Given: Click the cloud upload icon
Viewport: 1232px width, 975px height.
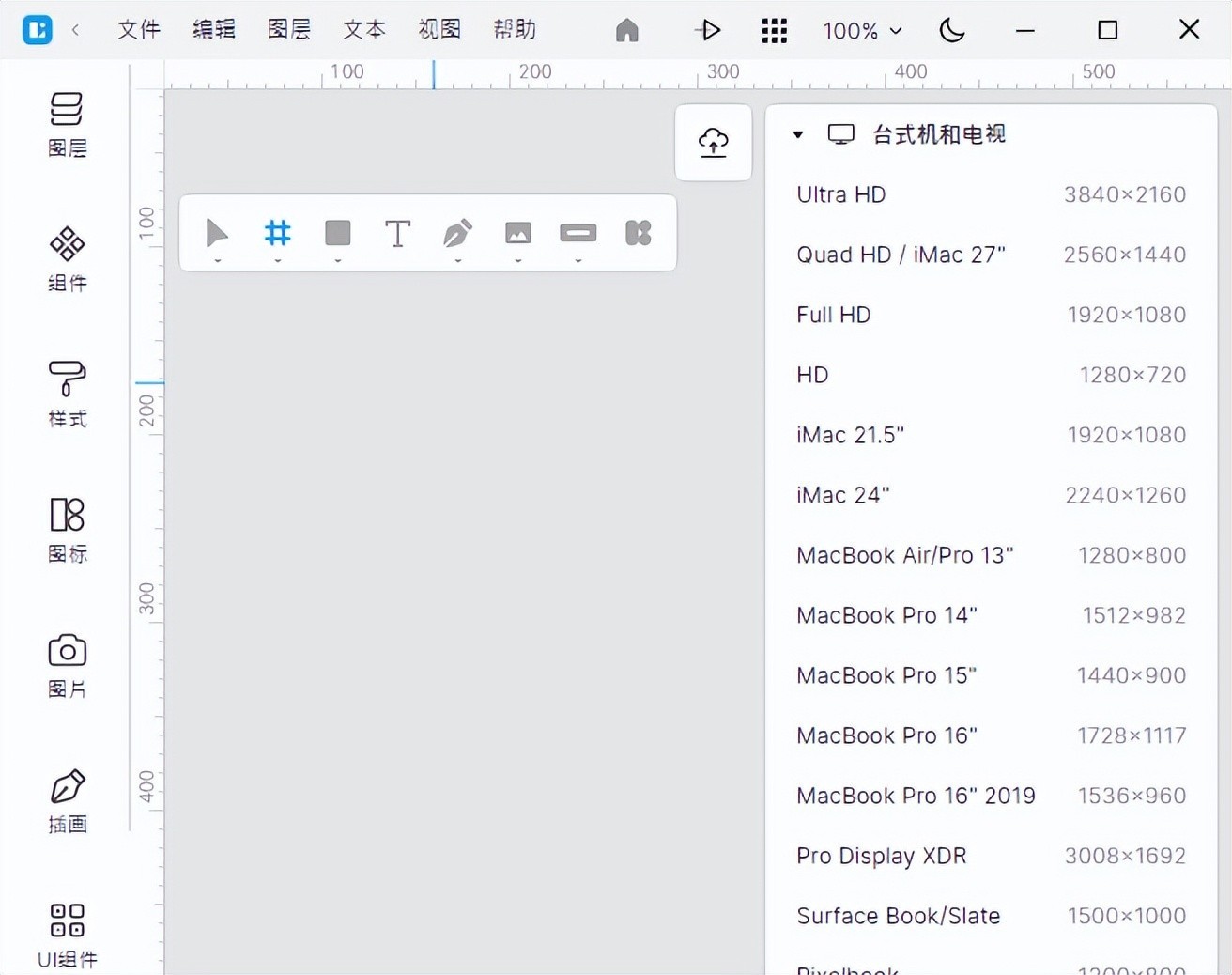Looking at the screenshot, I should point(714,142).
